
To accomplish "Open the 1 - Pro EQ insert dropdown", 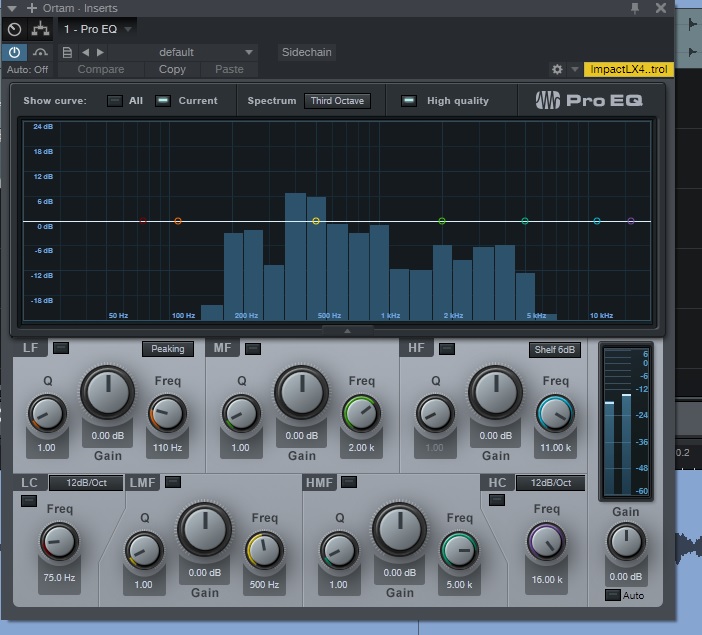I will point(98,30).
